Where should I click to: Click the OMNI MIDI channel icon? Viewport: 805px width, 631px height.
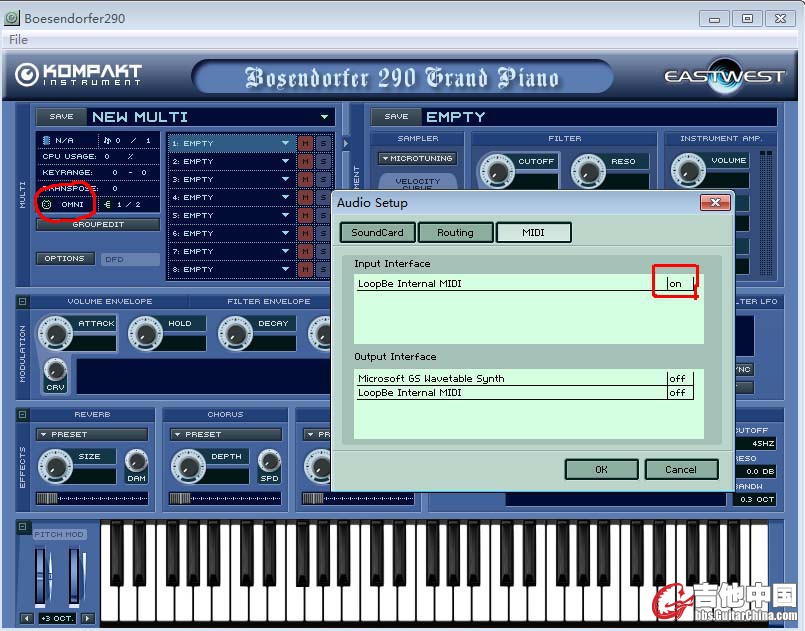coord(46,204)
